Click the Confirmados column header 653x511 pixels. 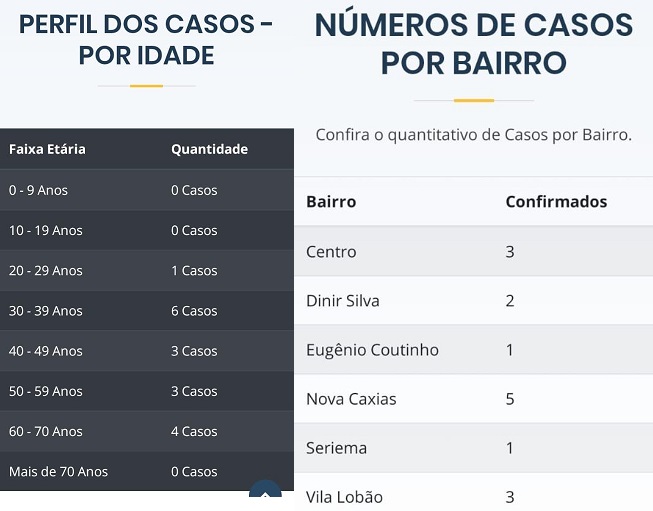pos(556,202)
